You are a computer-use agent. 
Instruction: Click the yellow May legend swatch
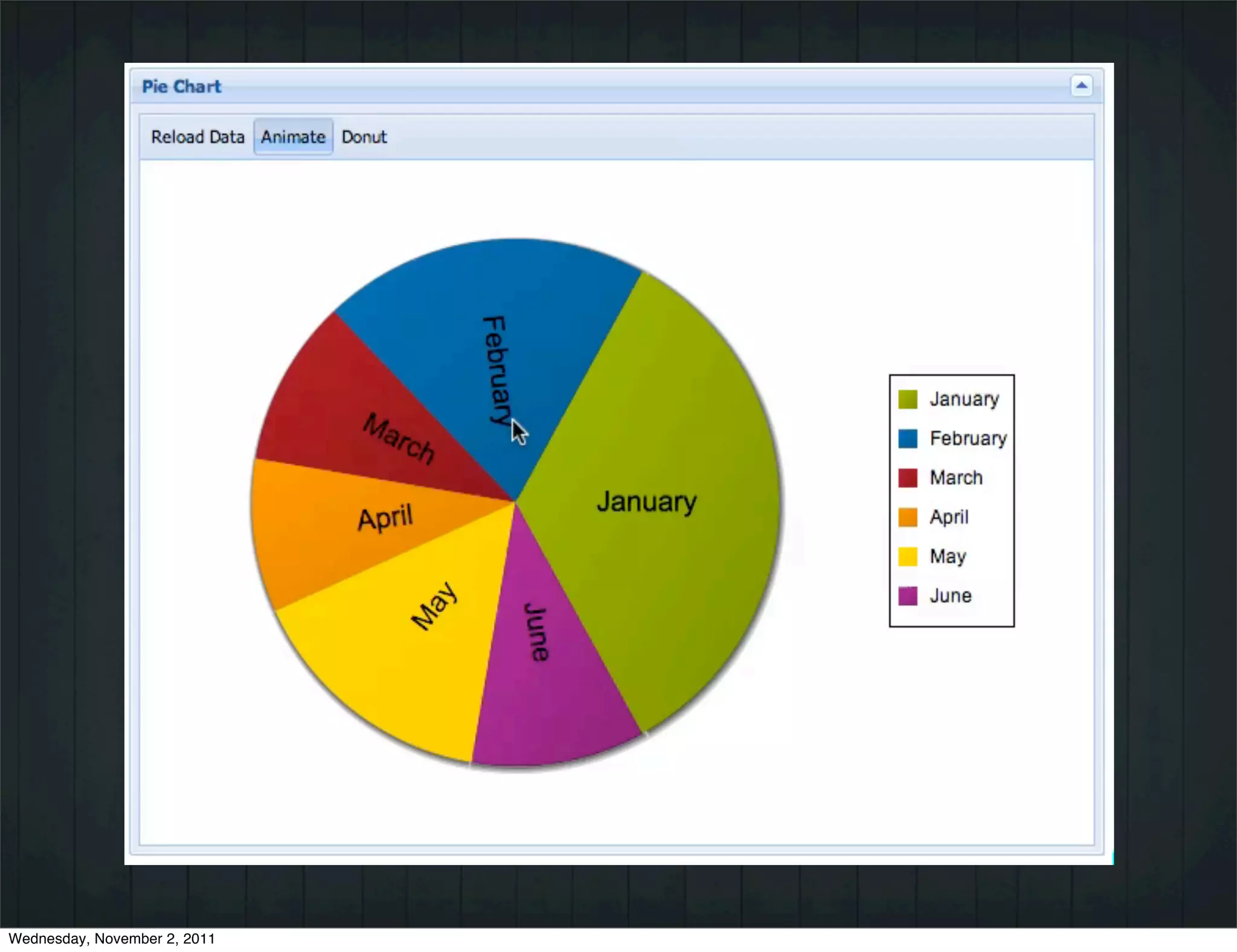tap(907, 556)
